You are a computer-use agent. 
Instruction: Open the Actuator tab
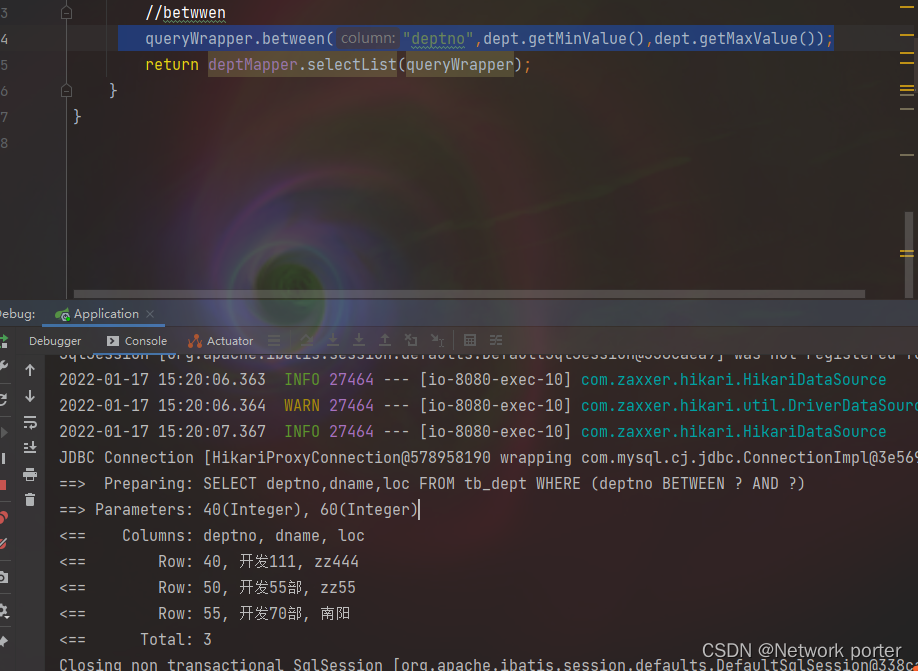(x=221, y=341)
